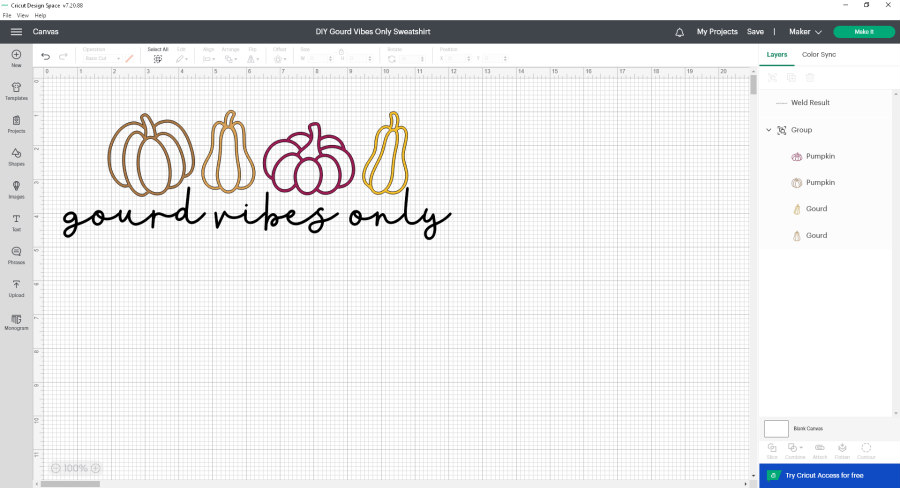900x488 pixels.
Task: Open the hamburger menu
Action: (16, 31)
